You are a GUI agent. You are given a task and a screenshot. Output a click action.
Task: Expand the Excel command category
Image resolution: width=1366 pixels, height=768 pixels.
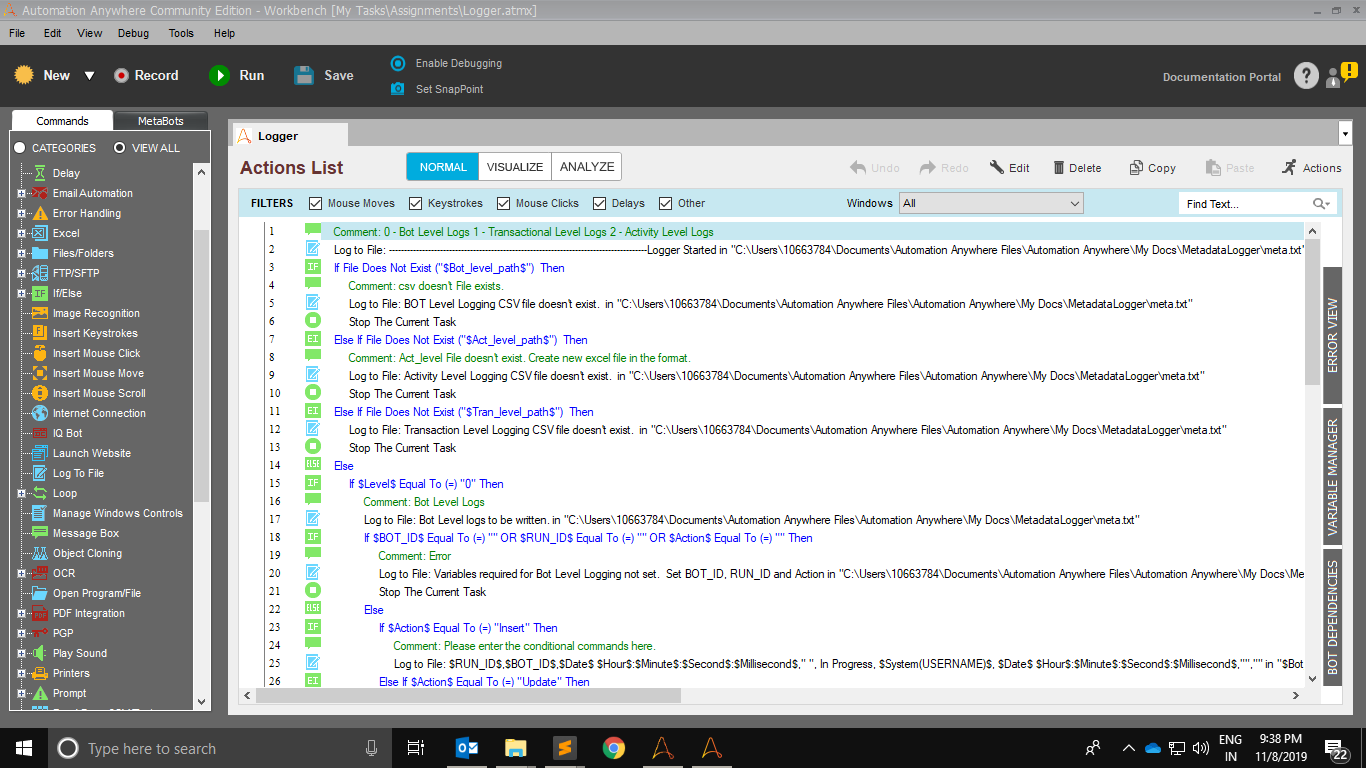(x=21, y=233)
